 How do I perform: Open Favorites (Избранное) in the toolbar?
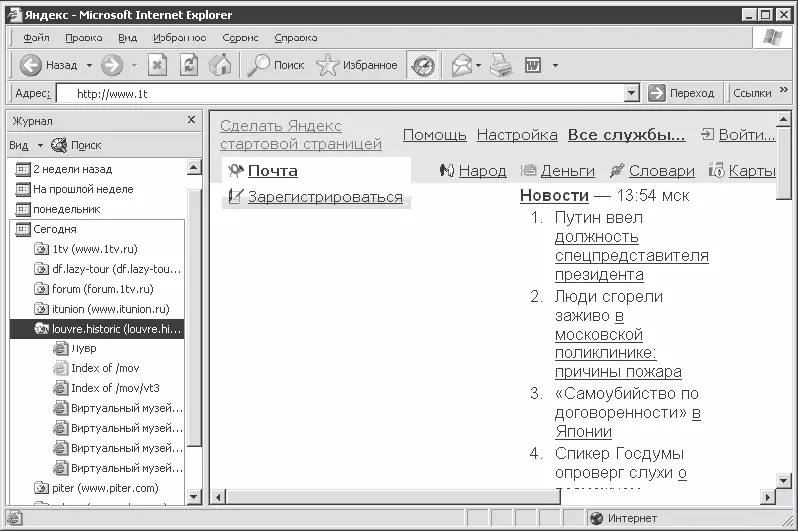point(357,65)
